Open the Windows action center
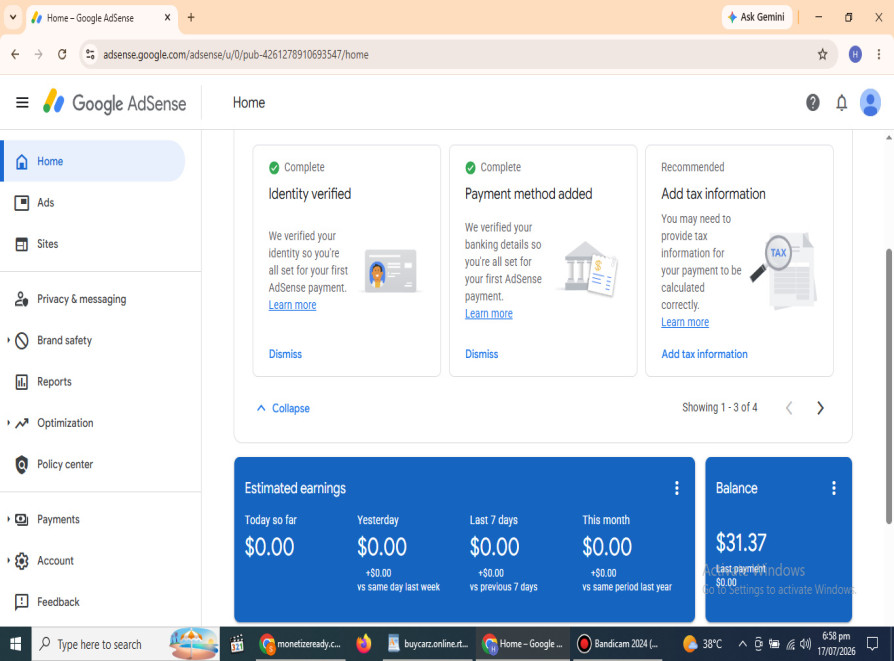This screenshot has height=661, width=894. [872, 644]
